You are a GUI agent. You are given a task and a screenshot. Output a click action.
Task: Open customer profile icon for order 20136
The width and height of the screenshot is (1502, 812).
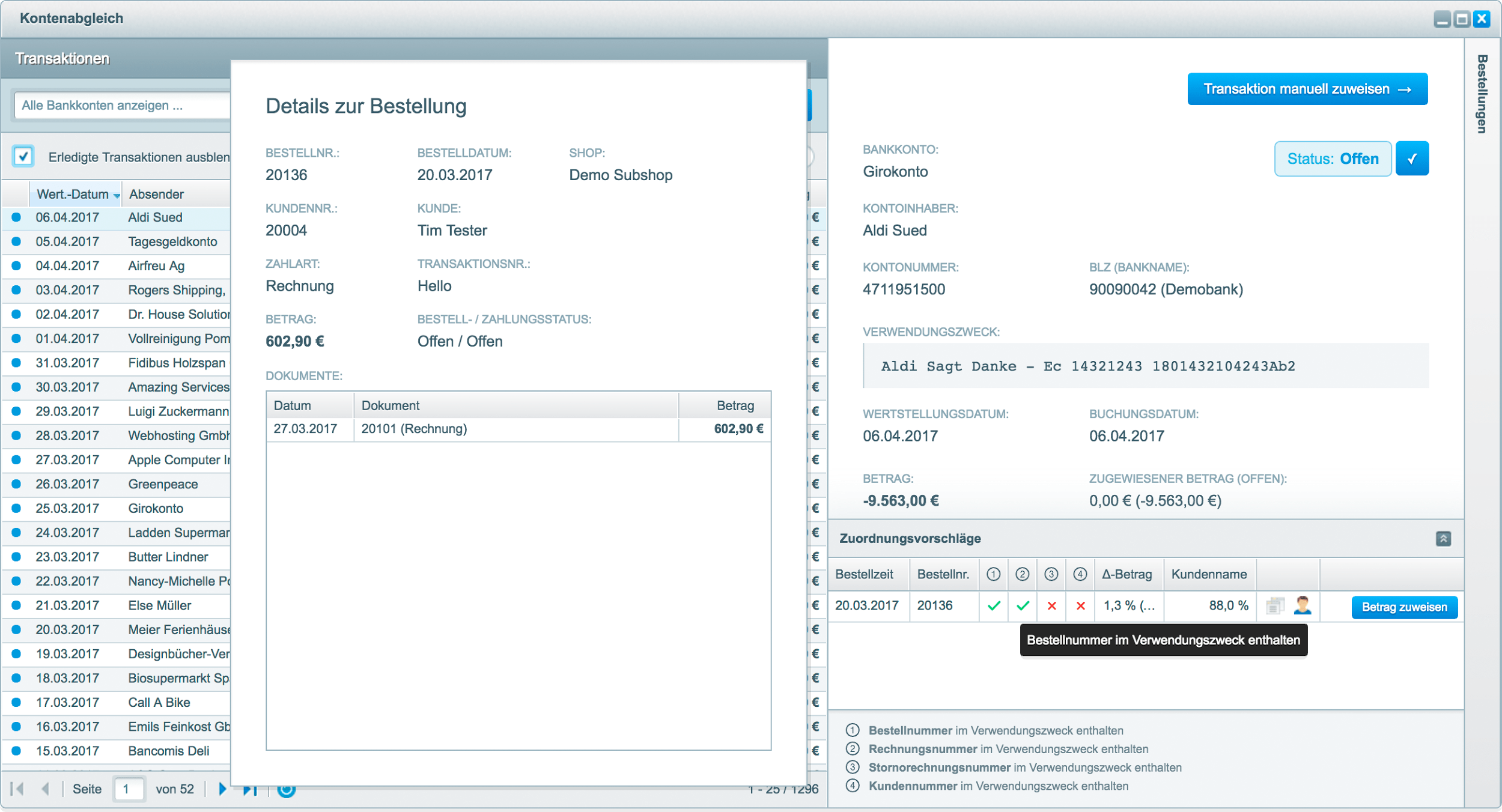tap(1303, 606)
